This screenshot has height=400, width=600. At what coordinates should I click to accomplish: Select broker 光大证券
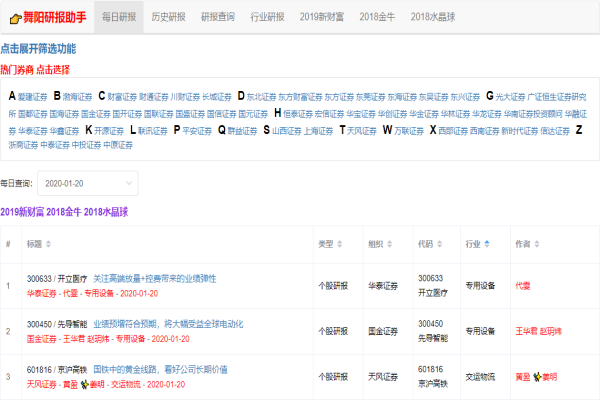pyautogui.click(x=510, y=97)
